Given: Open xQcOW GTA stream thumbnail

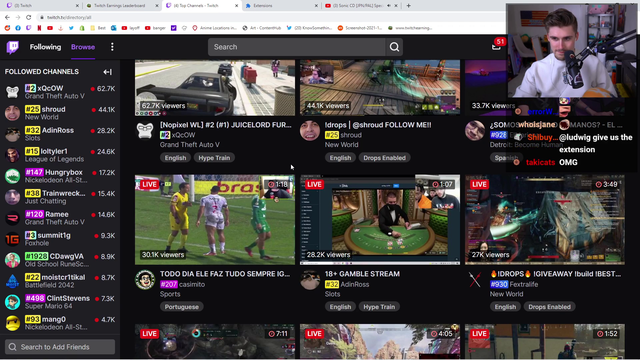Looking at the screenshot, I should [x=215, y=88].
